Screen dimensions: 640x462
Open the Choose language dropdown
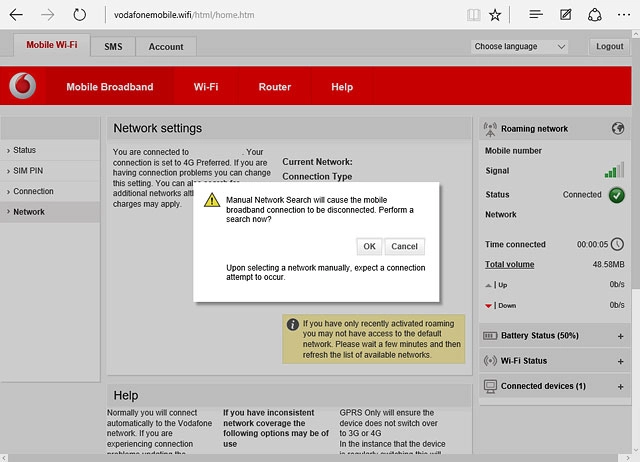click(x=519, y=47)
